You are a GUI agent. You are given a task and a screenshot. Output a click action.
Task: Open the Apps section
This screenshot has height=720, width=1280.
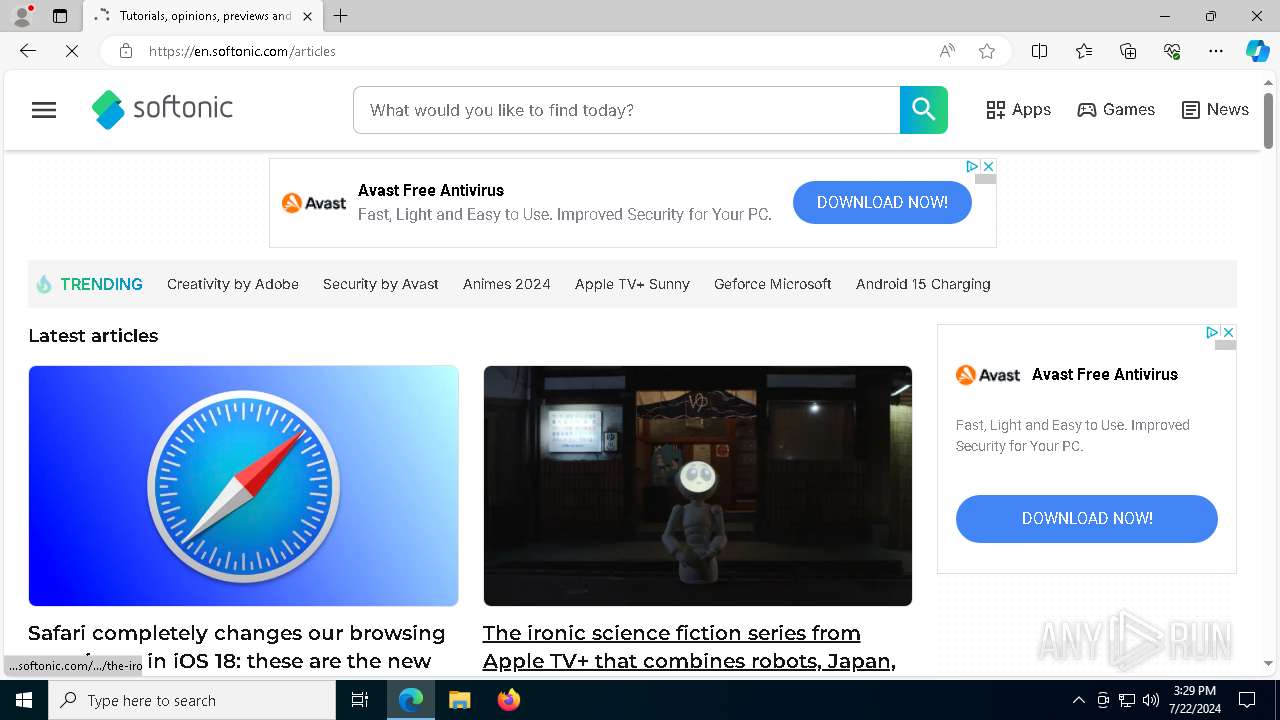pyautogui.click(x=1018, y=110)
